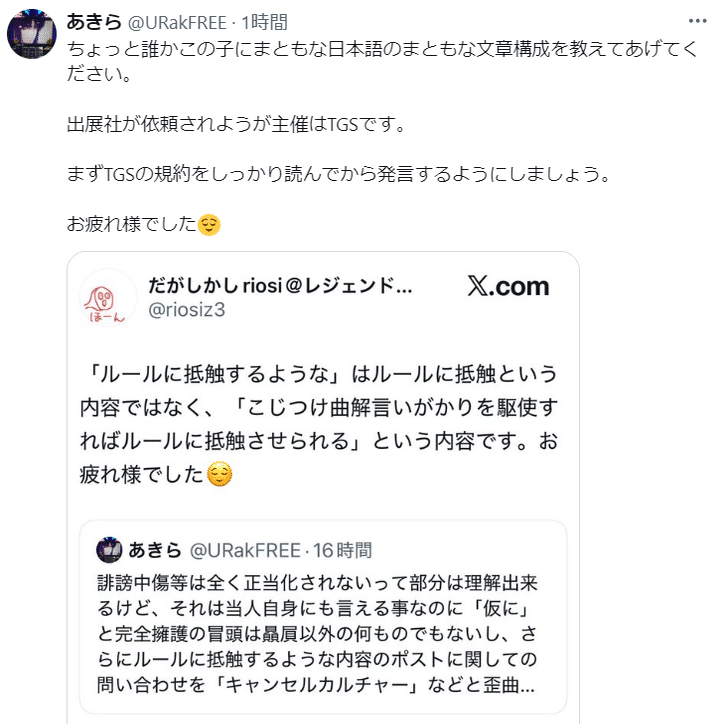The height and width of the screenshot is (724, 724).
Task: Open the more options ellipsis menu
Action: (x=695, y=21)
